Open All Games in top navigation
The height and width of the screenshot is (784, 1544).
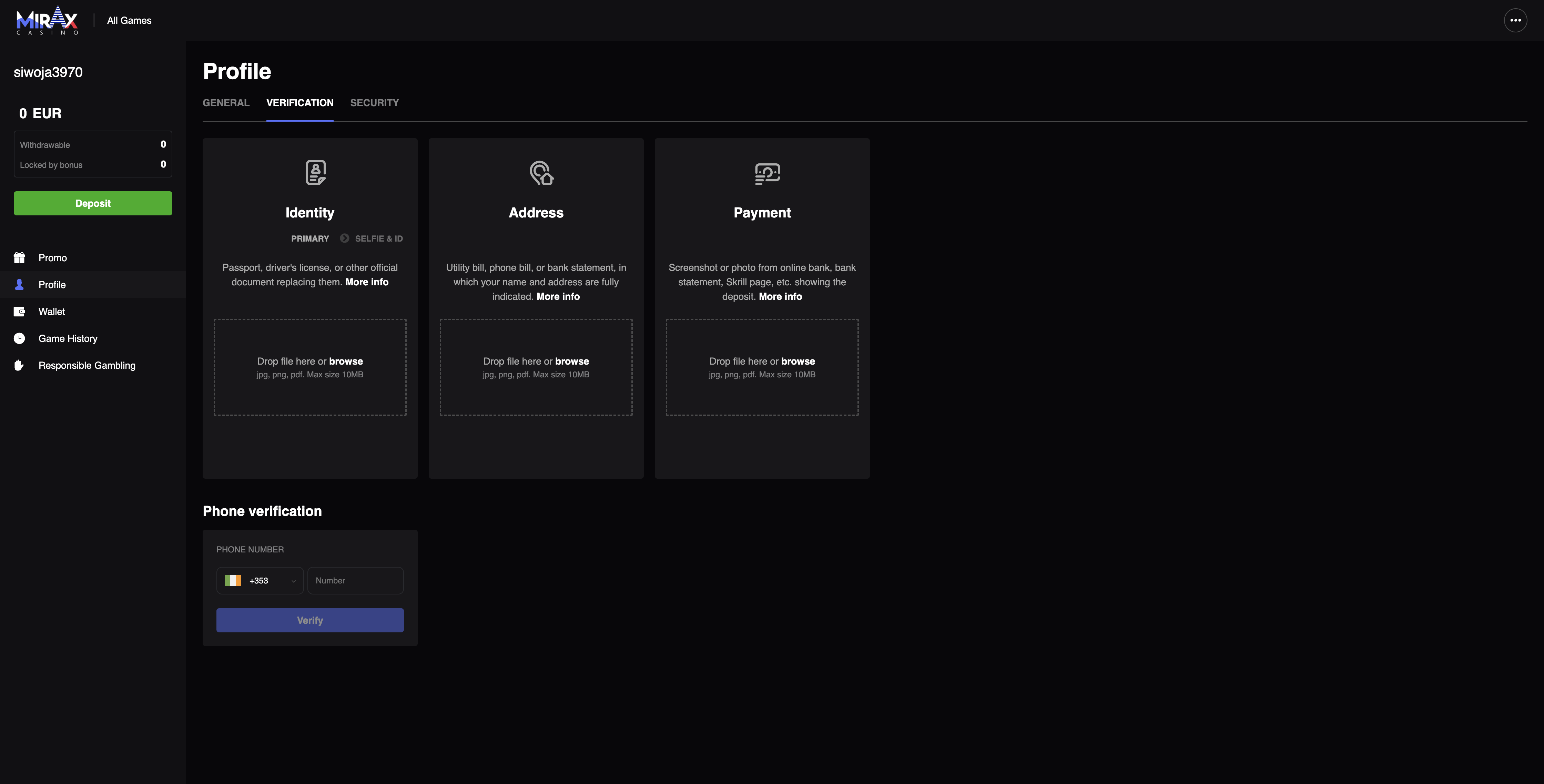pos(130,20)
